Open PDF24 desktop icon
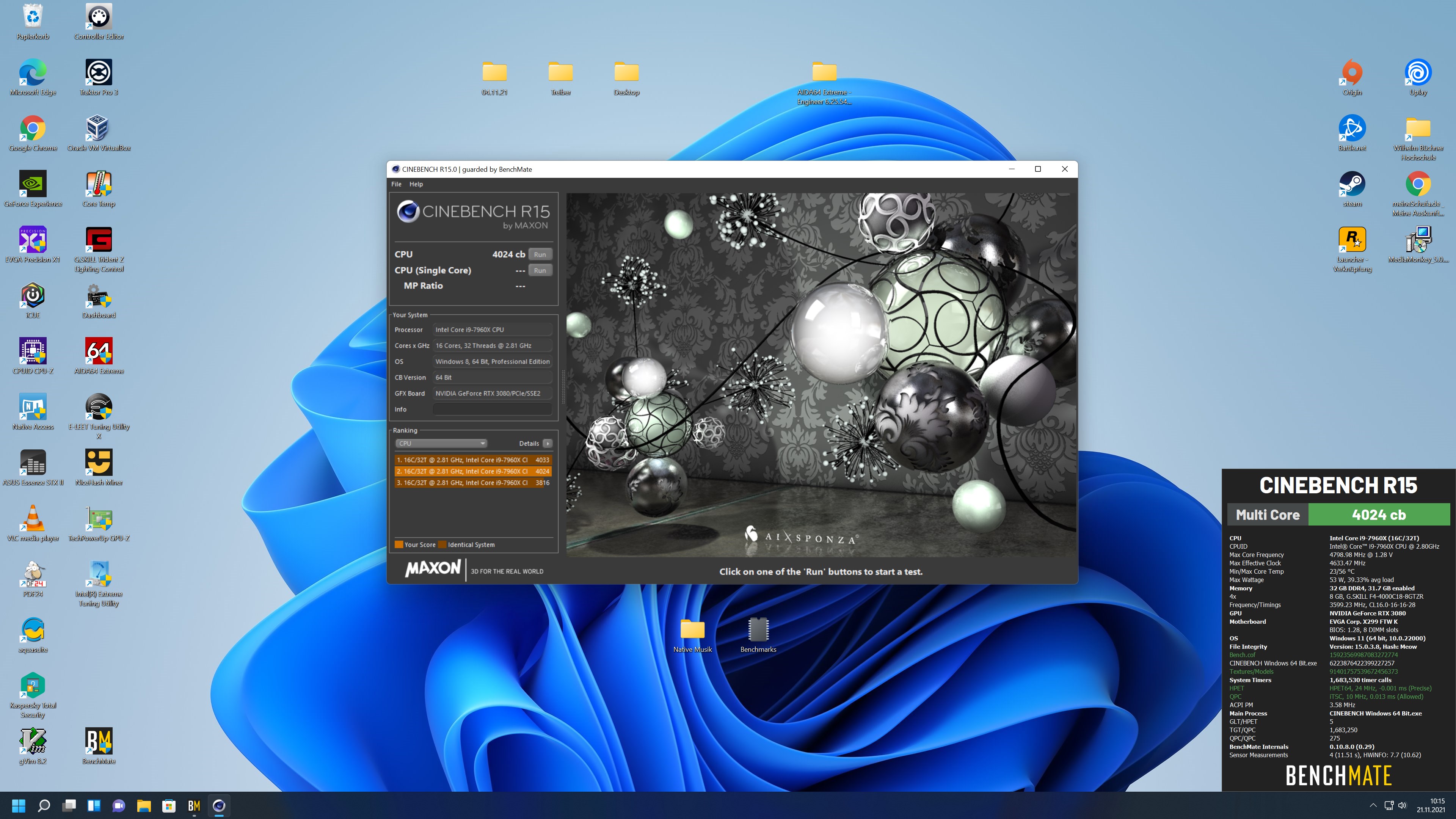 point(33,579)
